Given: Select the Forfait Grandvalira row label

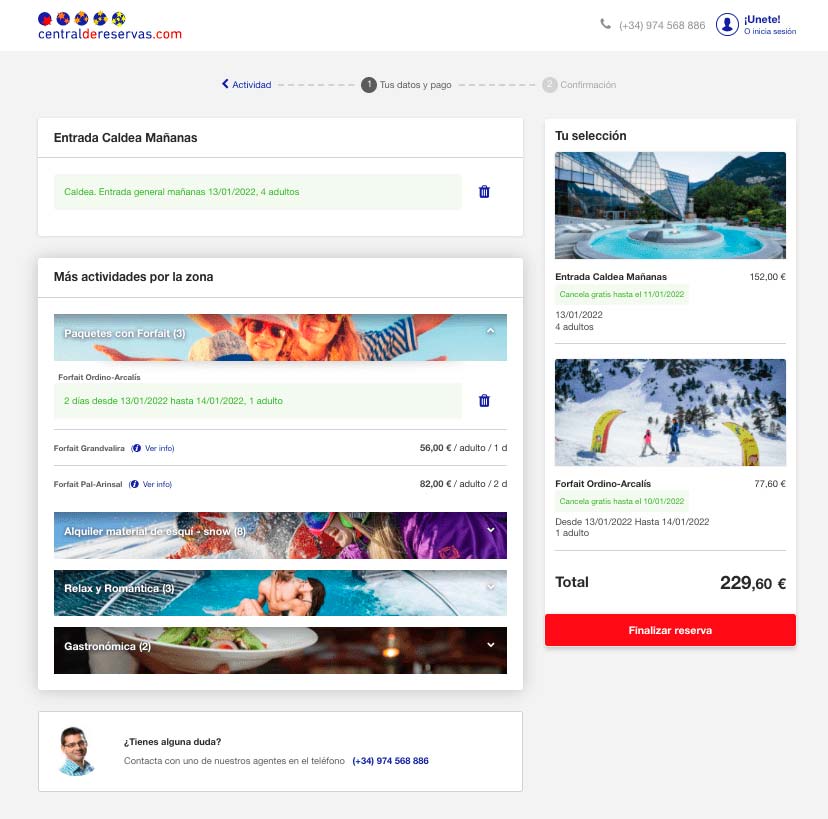Looking at the screenshot, I should 89,448.
